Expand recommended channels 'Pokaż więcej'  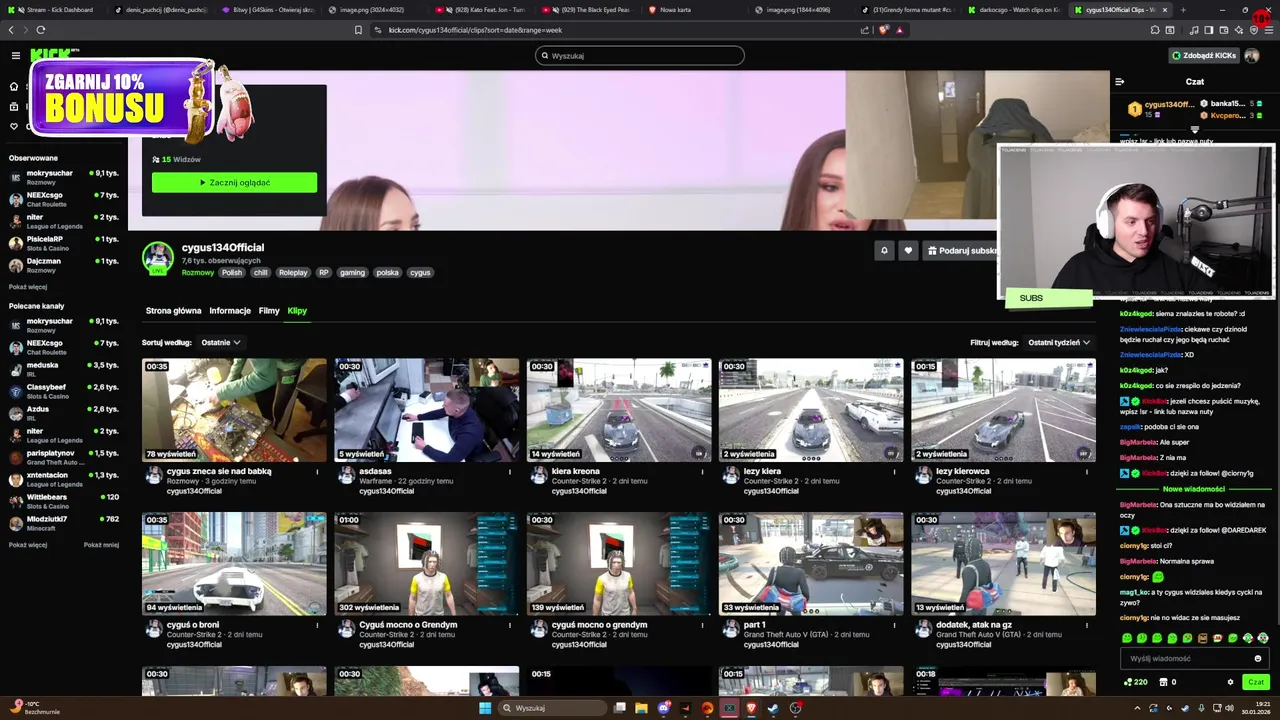[x=28, y=545]
